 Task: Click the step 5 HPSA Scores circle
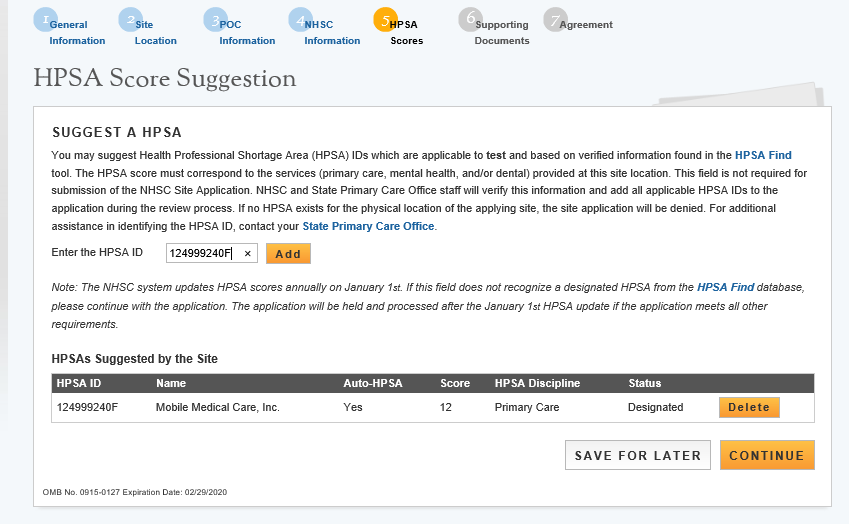[385, 20]
